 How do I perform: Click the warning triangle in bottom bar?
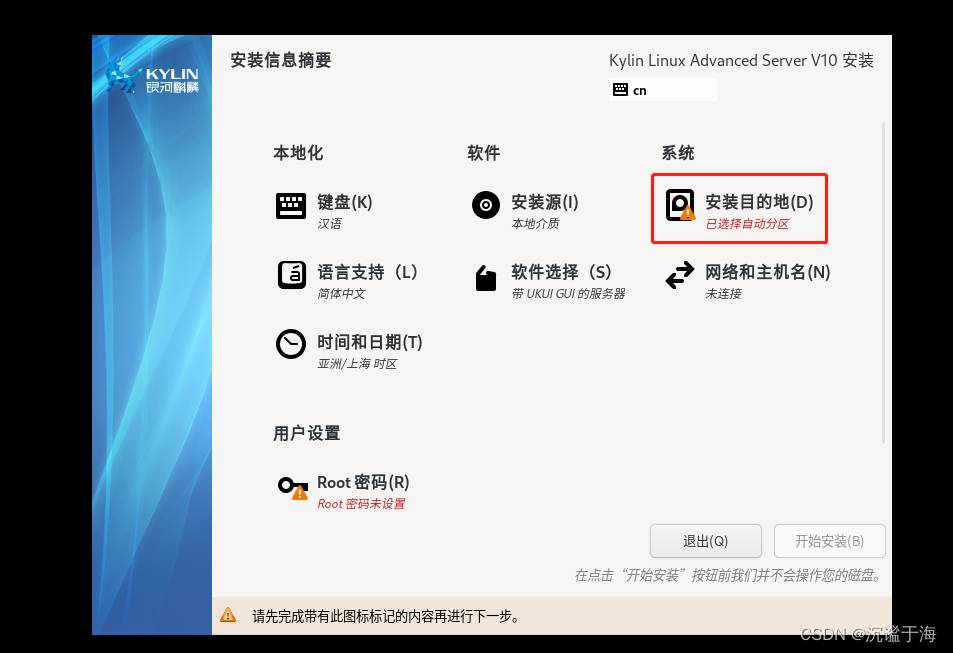229,615
